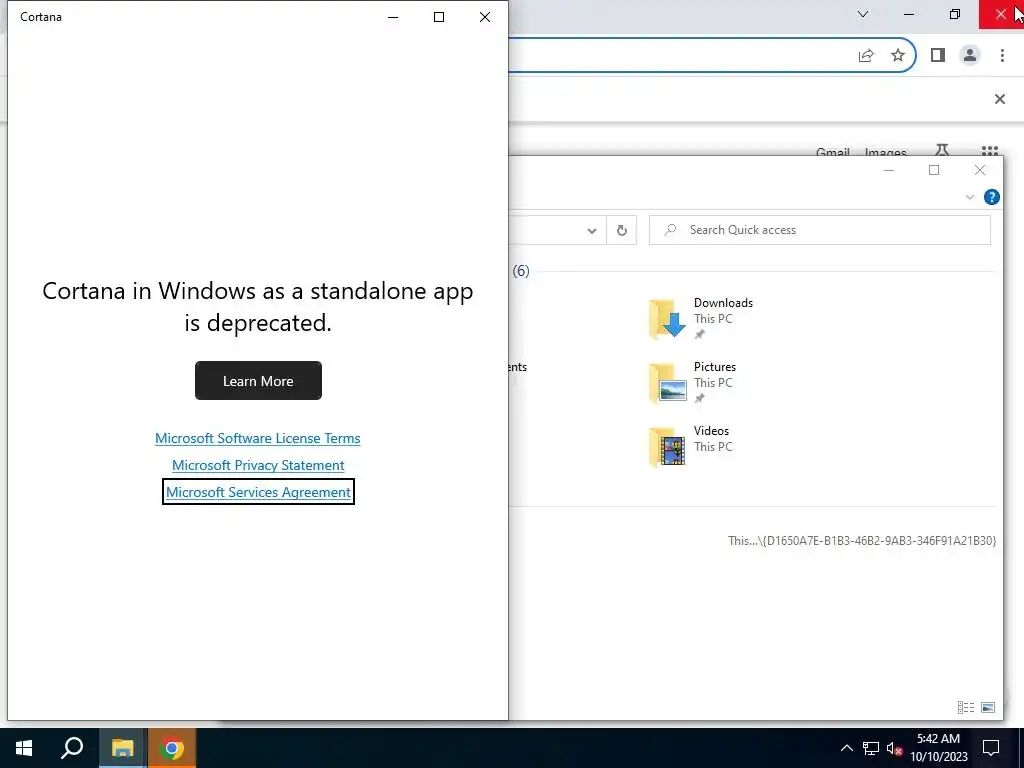1024x768 pixels.
Task: Open the Chrome three-dot menu
Action: point(1002,56)
